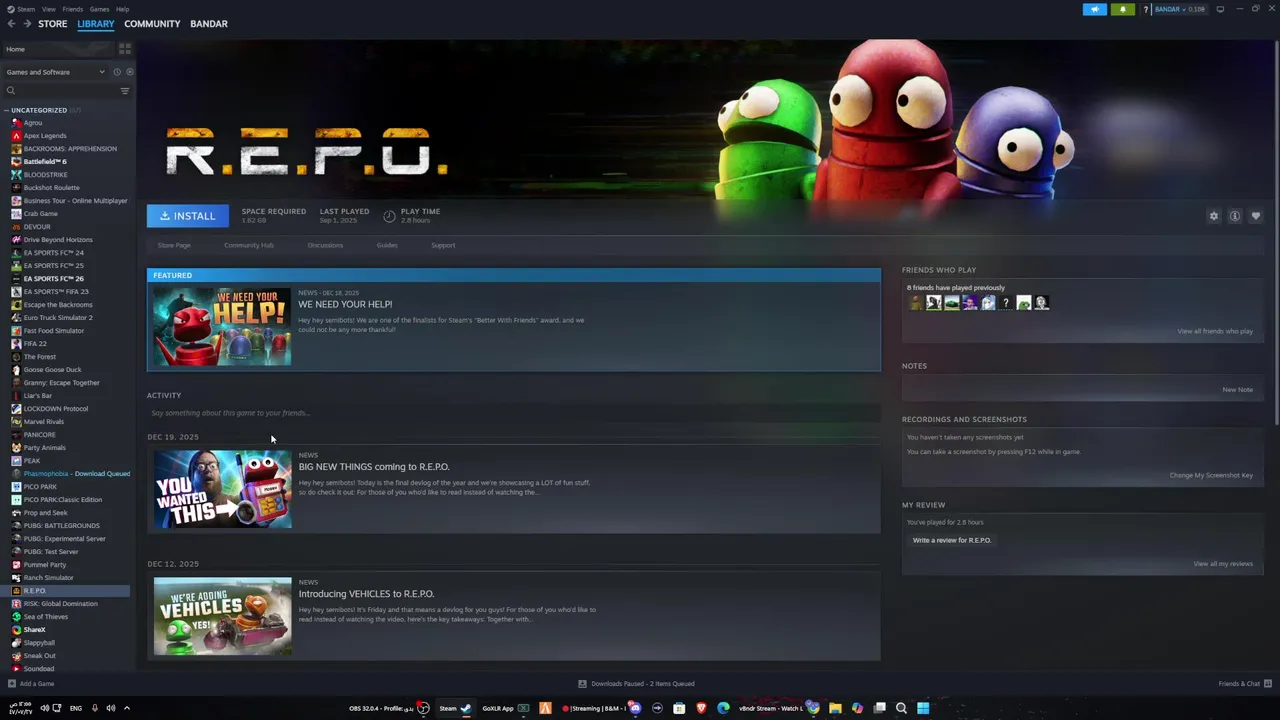Open the Introducing VEHICLES news thumbnail
1280x720 pixels.
tap(222, 616)
